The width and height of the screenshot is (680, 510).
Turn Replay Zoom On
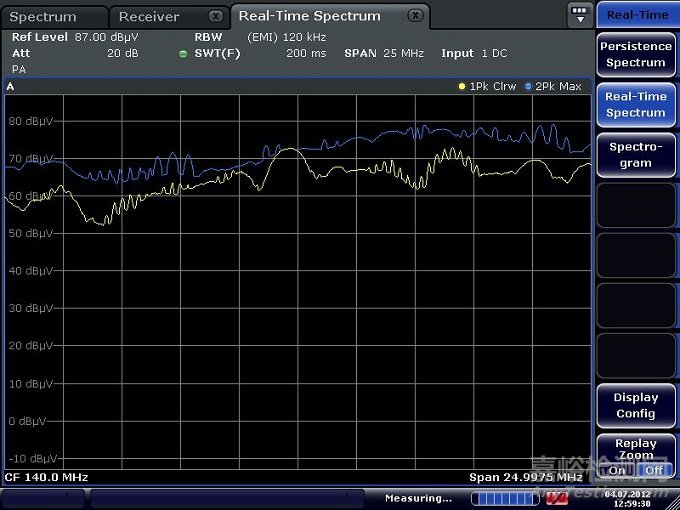(x=617, y=470)
